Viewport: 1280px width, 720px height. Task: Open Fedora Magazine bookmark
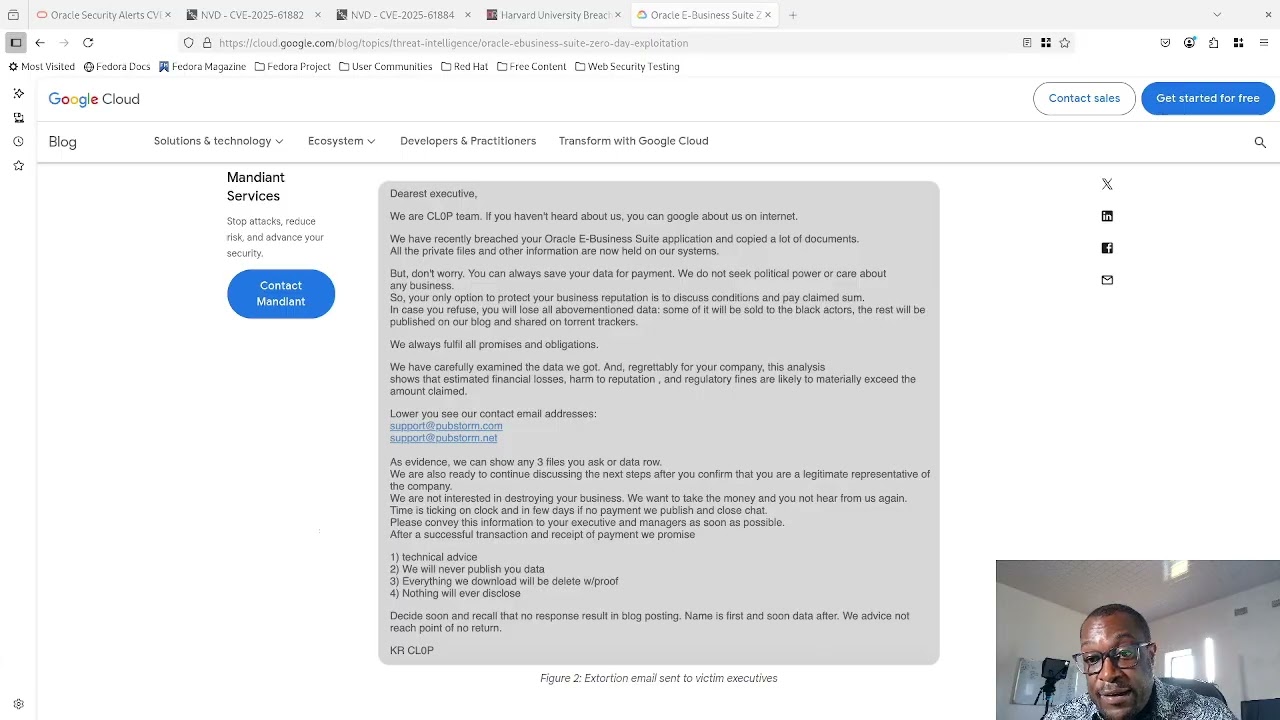click(203, 67)
